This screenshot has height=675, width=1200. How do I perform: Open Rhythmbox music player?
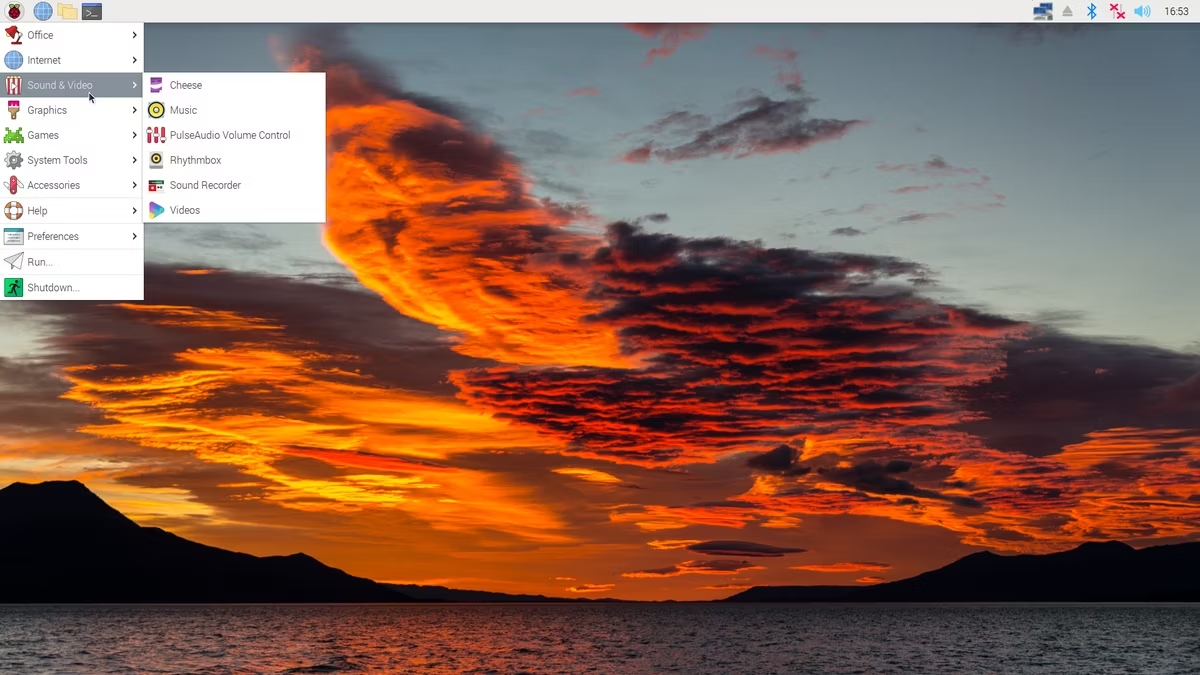tap(194, 160)
